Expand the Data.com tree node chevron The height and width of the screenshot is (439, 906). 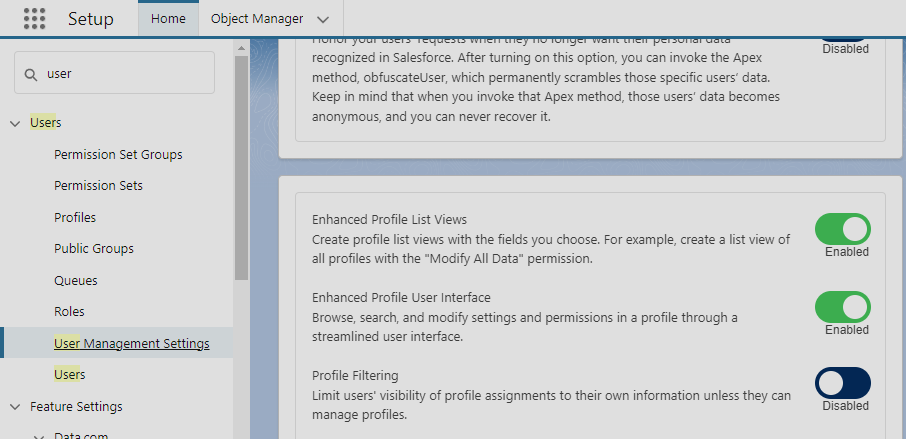point(39,436)
